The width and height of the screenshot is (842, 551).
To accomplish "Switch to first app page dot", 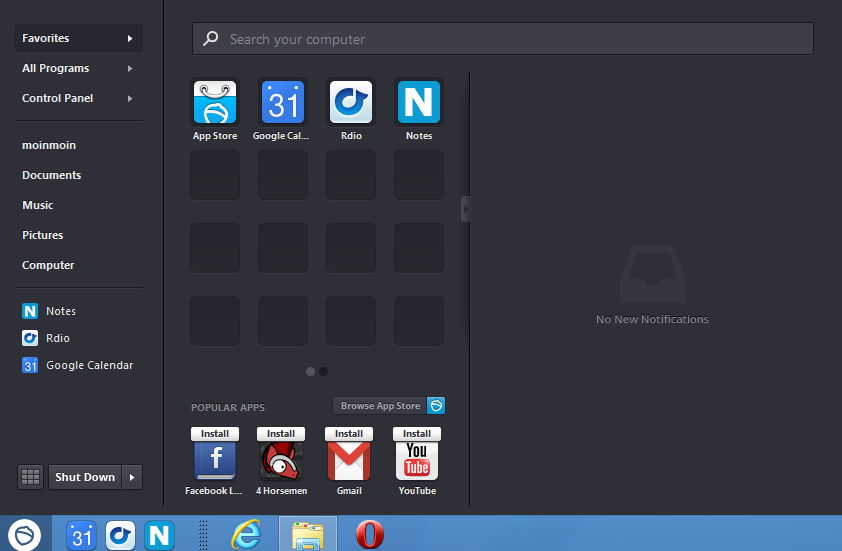I will click(310, 371).
